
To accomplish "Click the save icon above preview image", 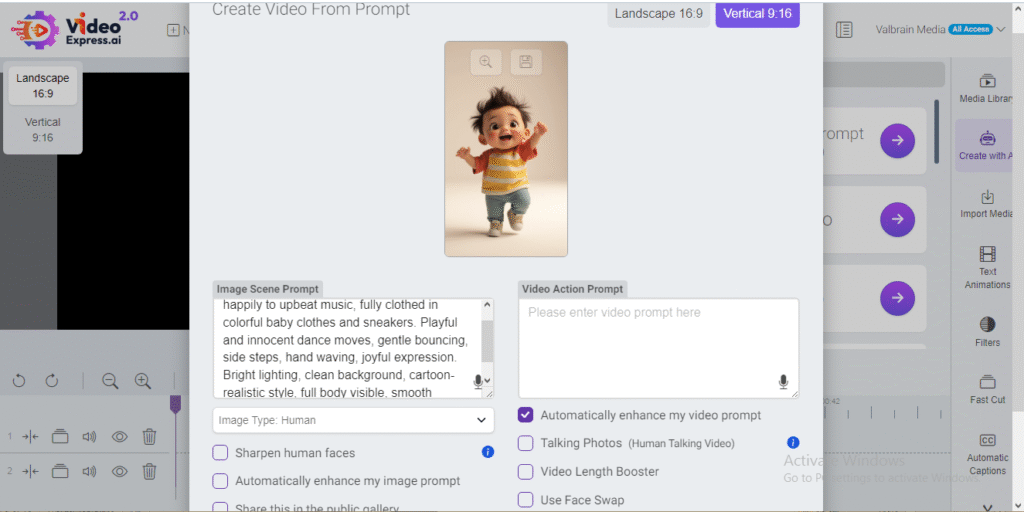I will pyautogui.click(x=526, y=62).
